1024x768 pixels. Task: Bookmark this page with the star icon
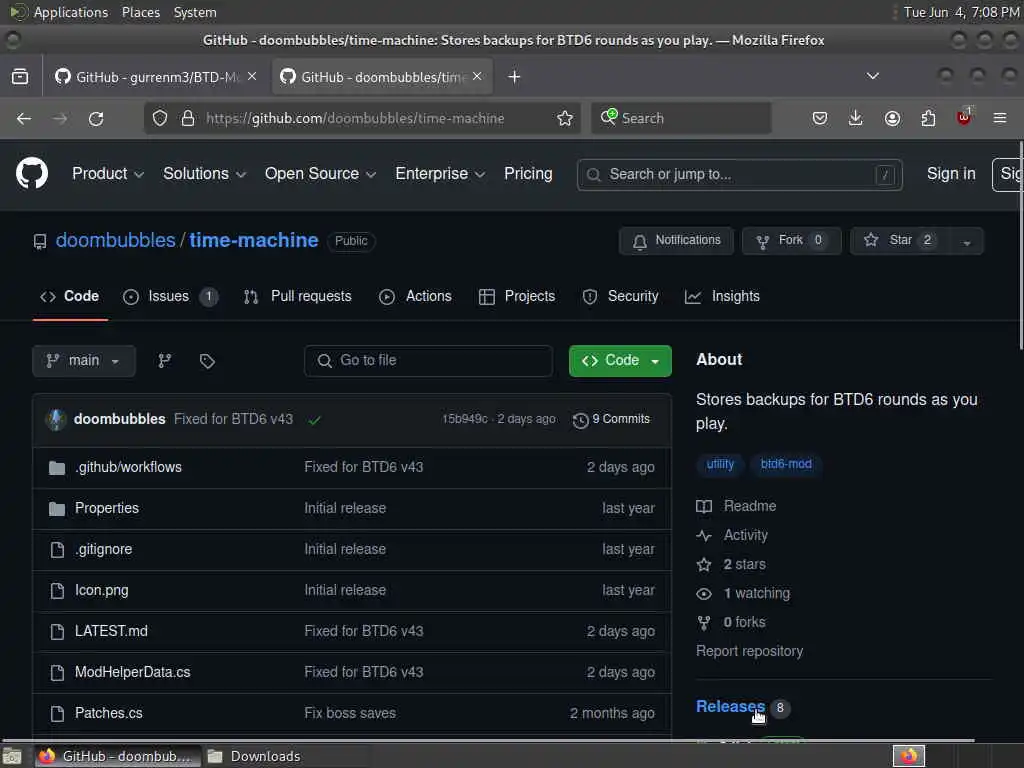(x=565, y=118)
